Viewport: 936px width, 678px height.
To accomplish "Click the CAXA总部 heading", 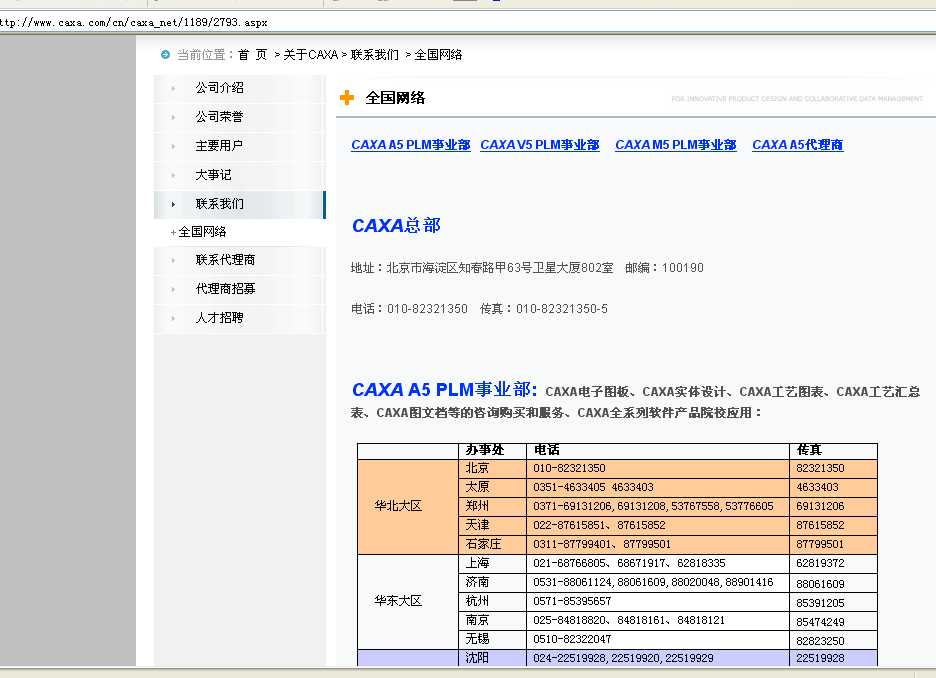I will (396, 226).
